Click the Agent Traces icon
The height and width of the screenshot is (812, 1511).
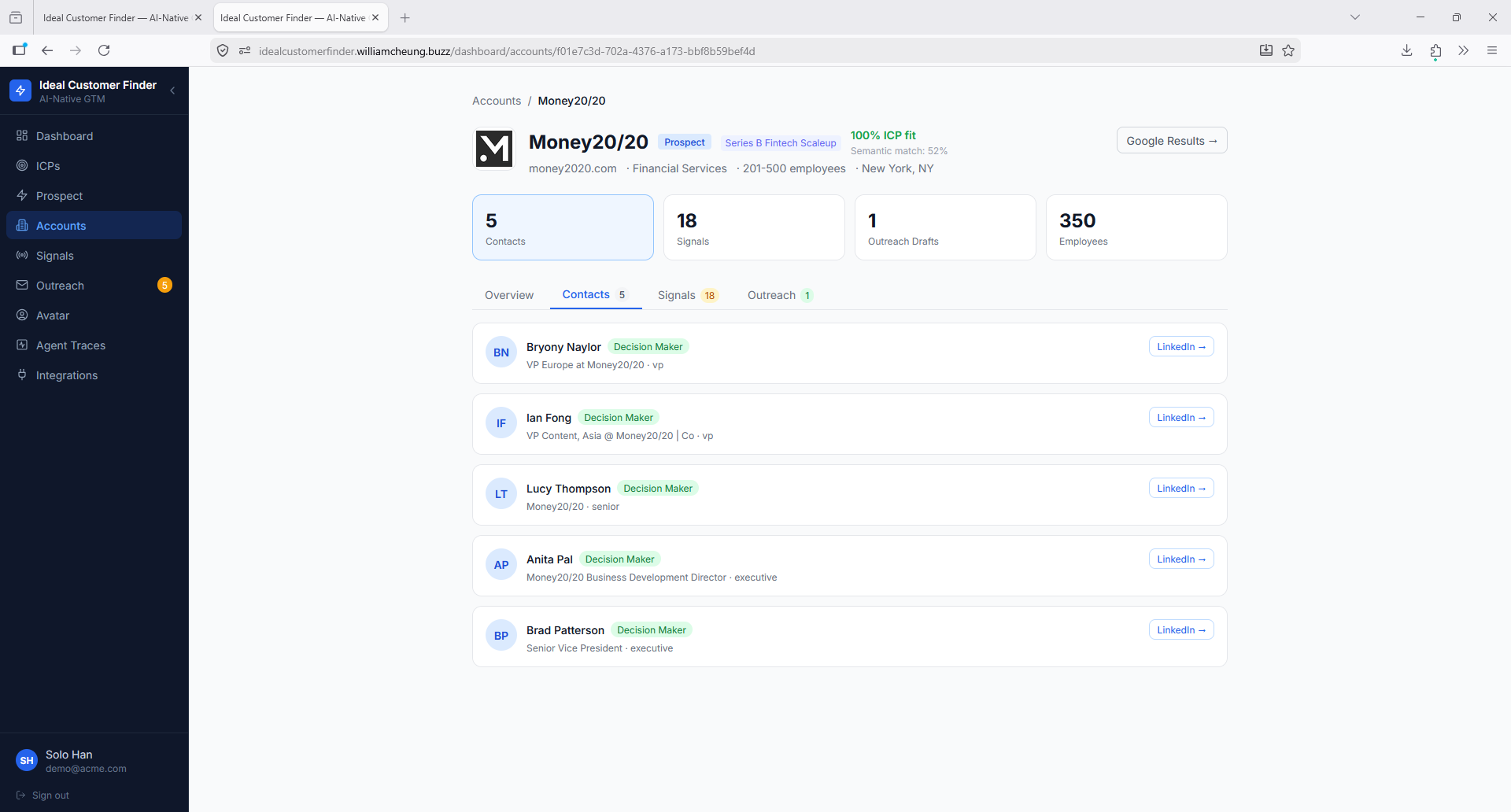tap(22, 345)
